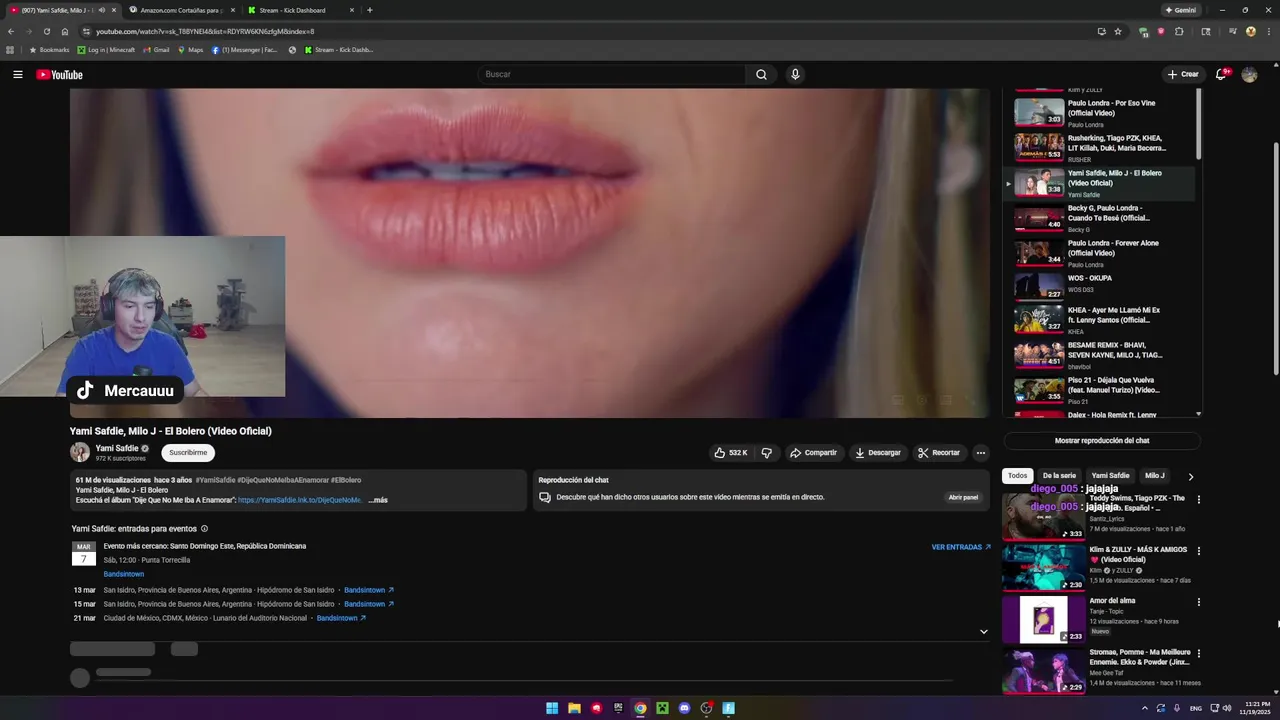Expand the events ticket list chevron
Viewport: 1280px width, 720px height.
[983, 632]
